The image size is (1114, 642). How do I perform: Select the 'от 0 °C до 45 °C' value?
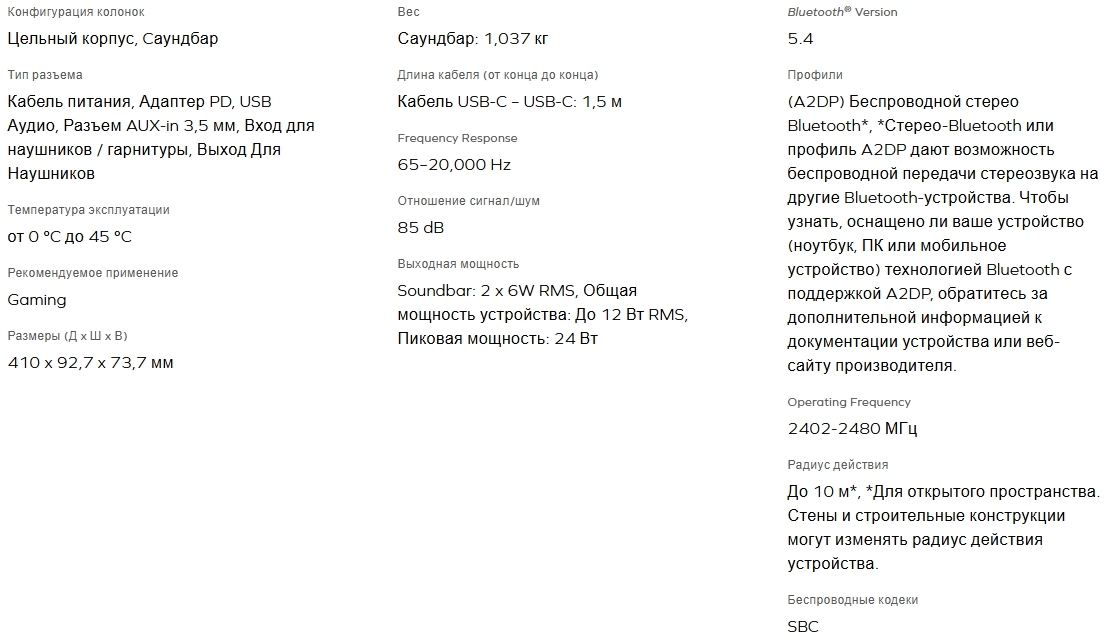pyautogui.click(x=70, y=236)
